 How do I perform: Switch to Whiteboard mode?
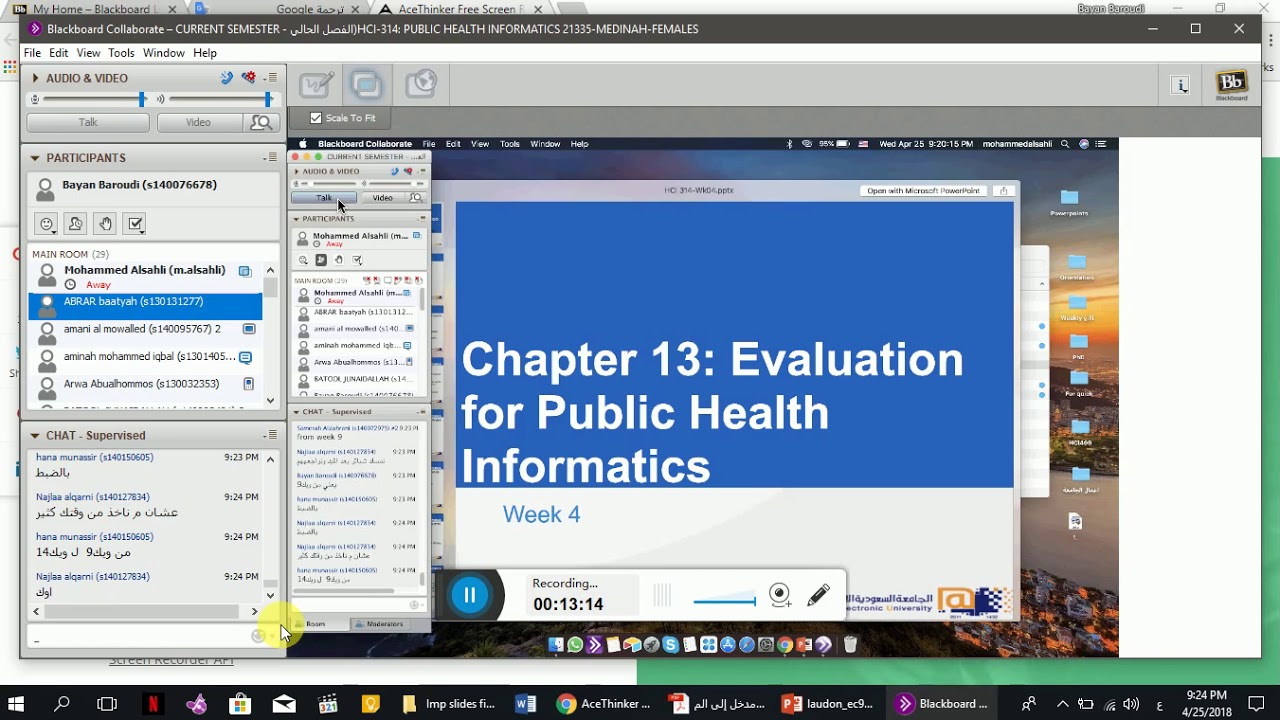pyautogui.click(x=316, y=85)
